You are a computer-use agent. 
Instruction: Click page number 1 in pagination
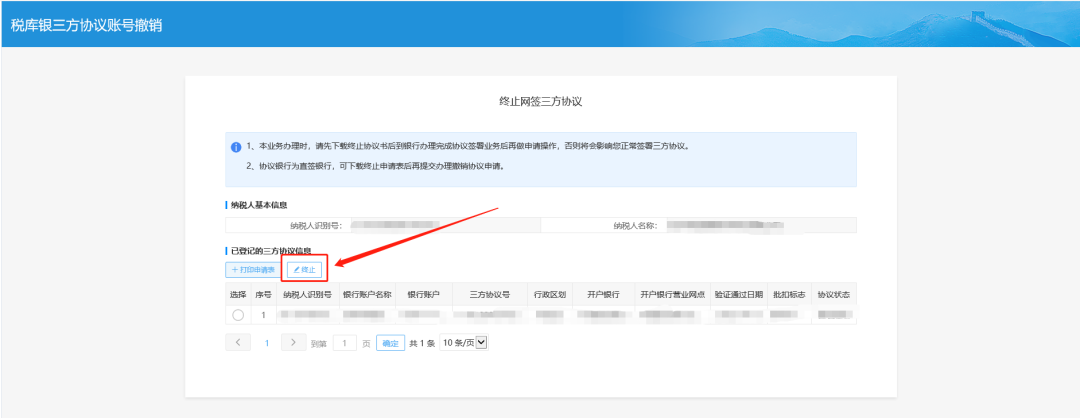click(x=266, y=343)
